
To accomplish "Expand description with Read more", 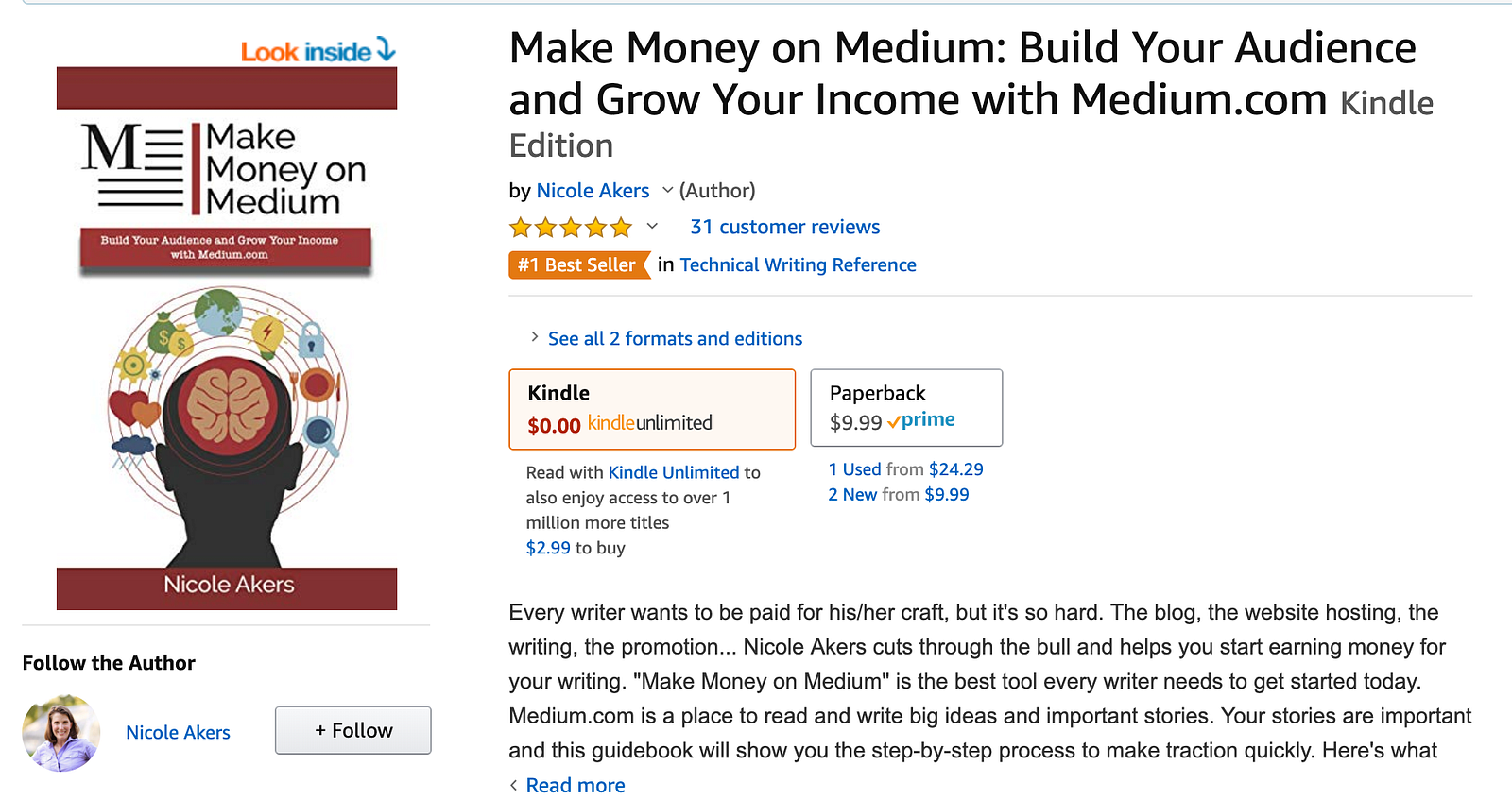I will coord(575,786).
